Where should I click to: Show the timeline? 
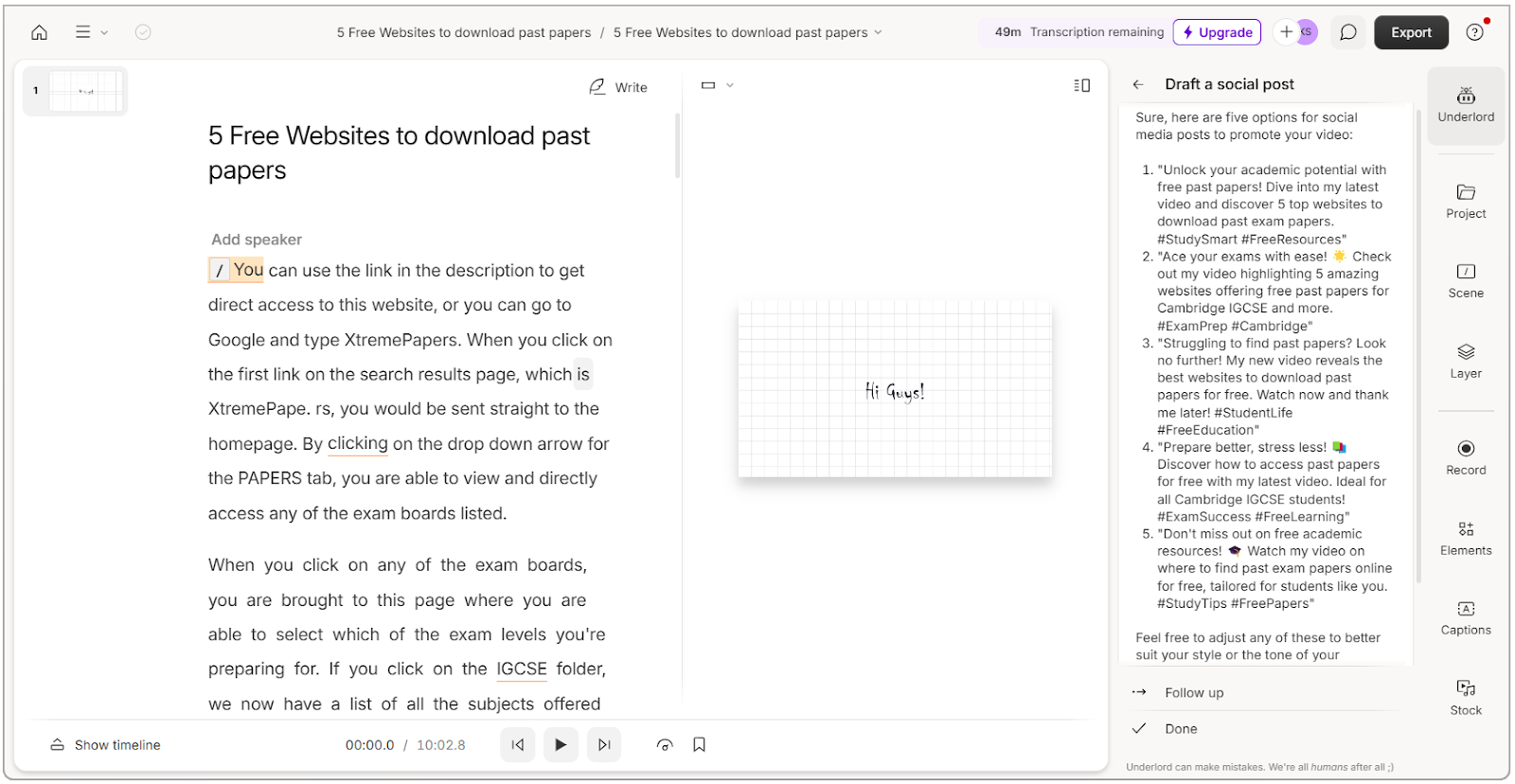[x=105, y=745]
